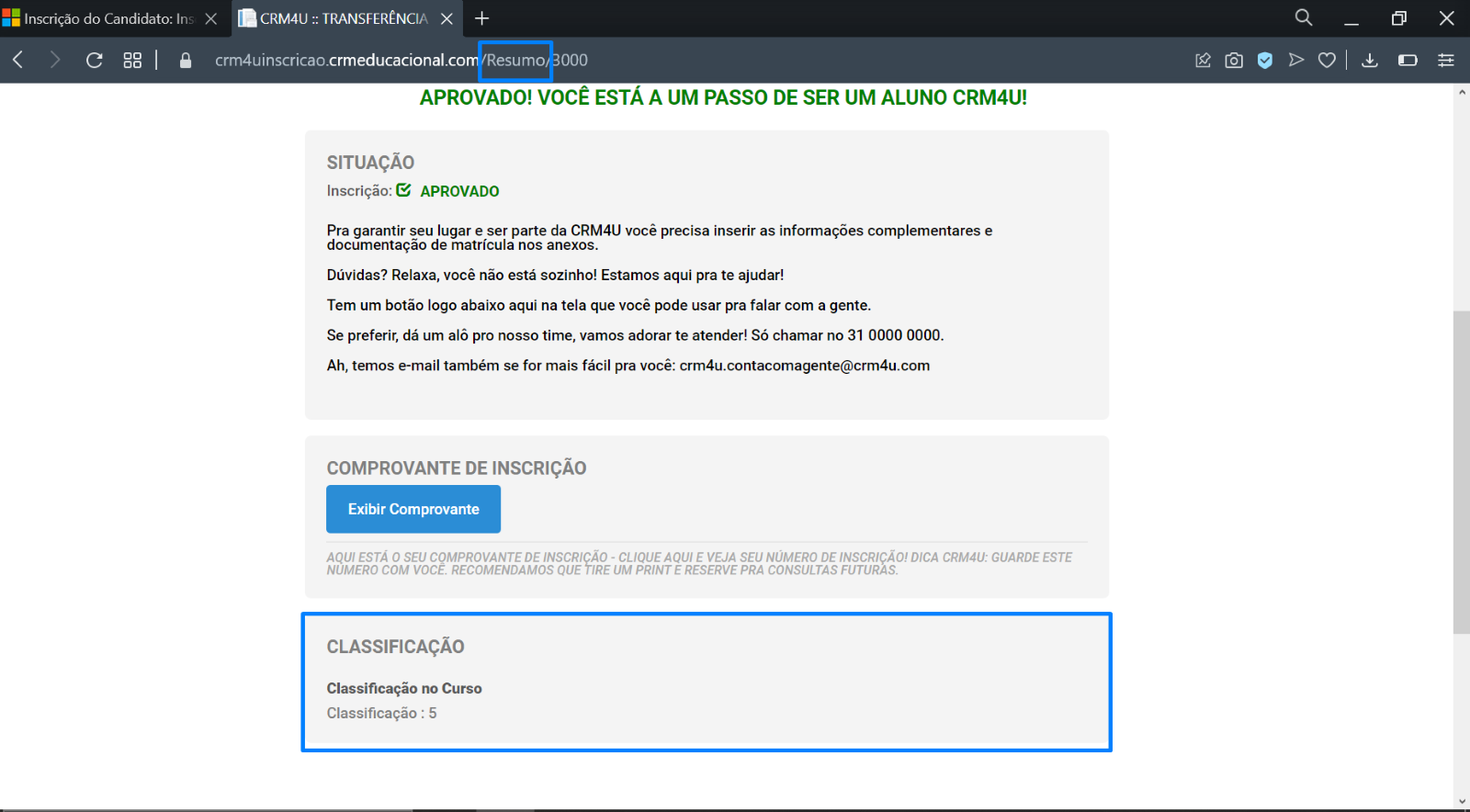
Task: Click the 'Dúvidas? Relaxa' paragraph
Action: 555,275
